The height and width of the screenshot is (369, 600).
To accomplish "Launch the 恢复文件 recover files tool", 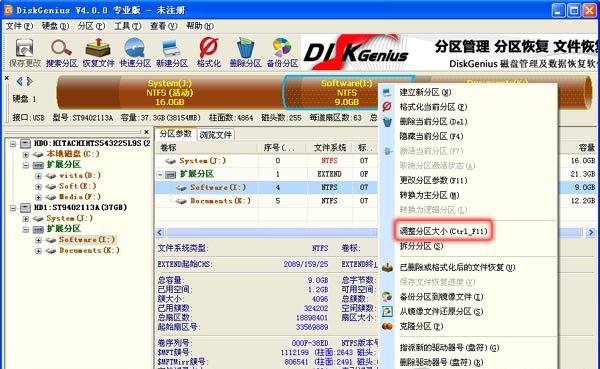I will 98,53.
